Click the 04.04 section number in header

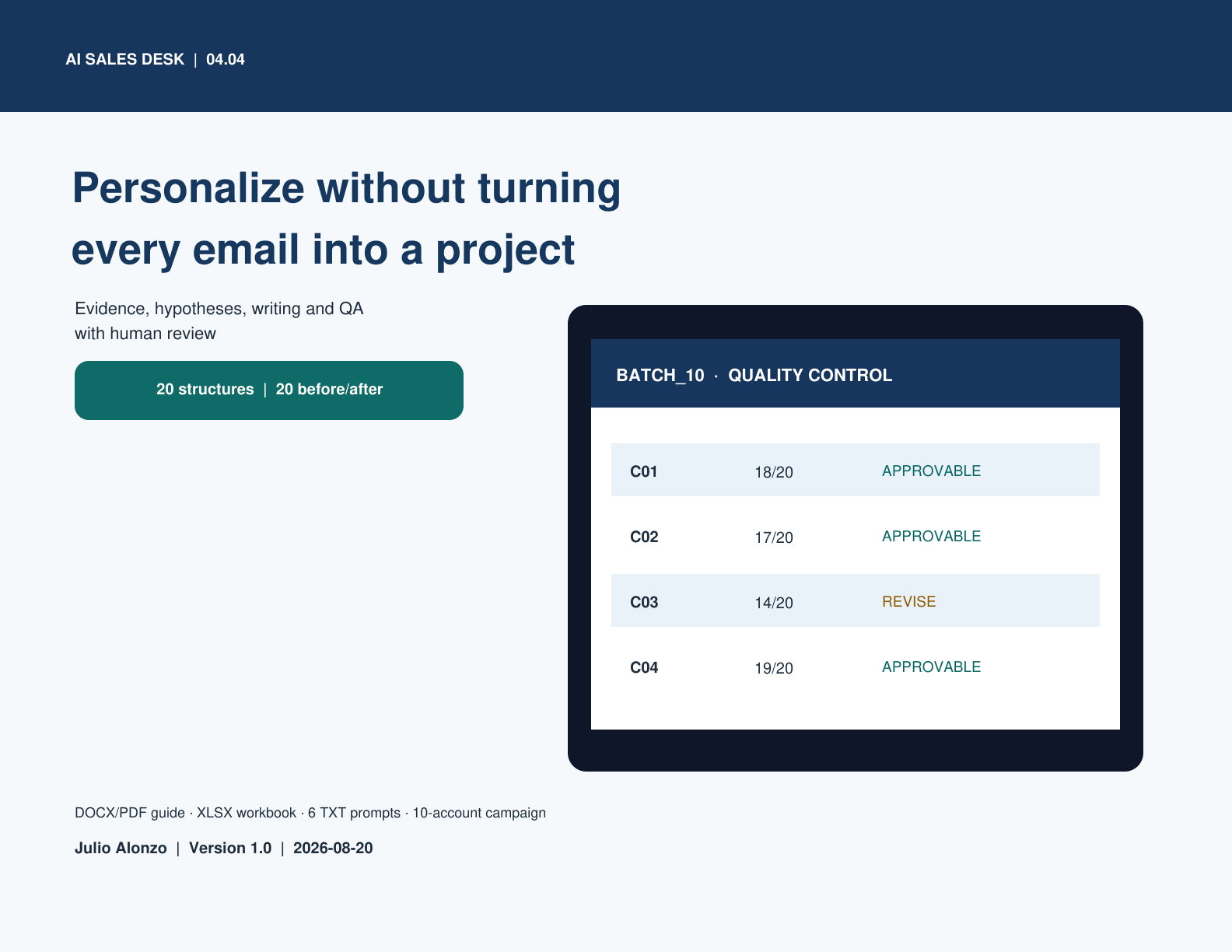coord(226,59)
